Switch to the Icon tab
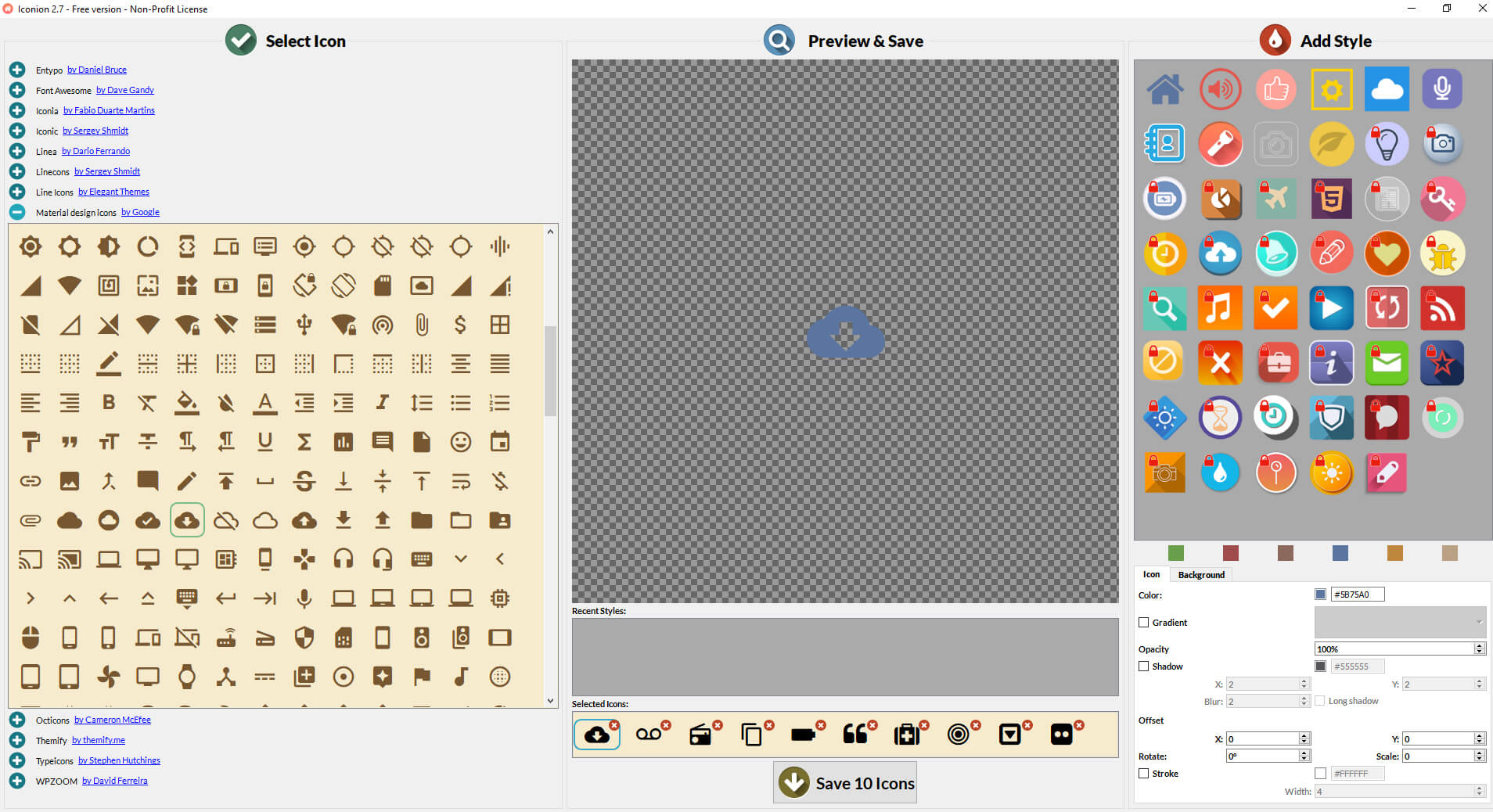This screenshot has width=1493, height=812. coord(1151,574)
